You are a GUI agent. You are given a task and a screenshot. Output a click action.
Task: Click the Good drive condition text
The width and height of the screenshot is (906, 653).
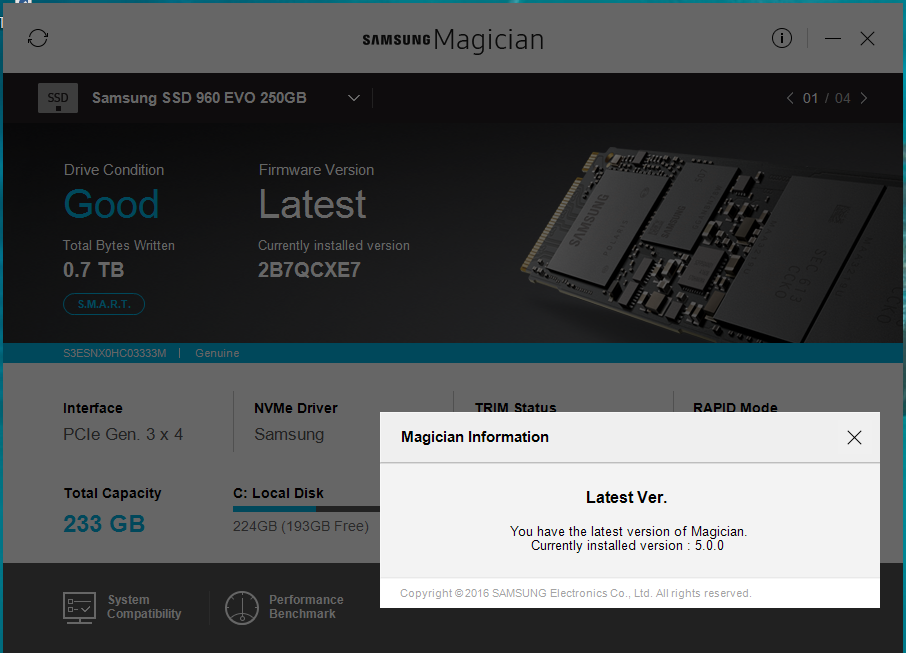[111, 205]
